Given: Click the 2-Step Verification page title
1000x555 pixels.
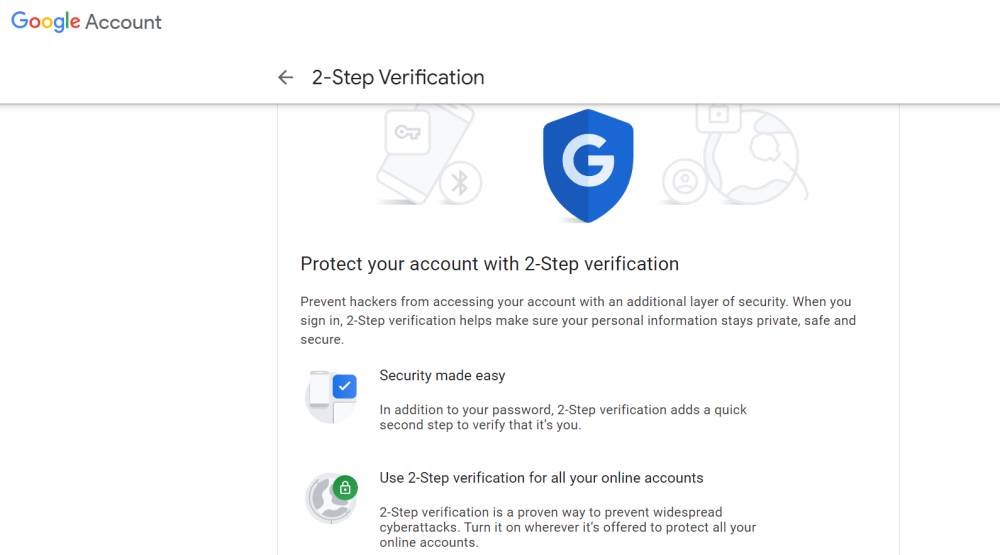Looking at the screenshot, I should (398, 77).
